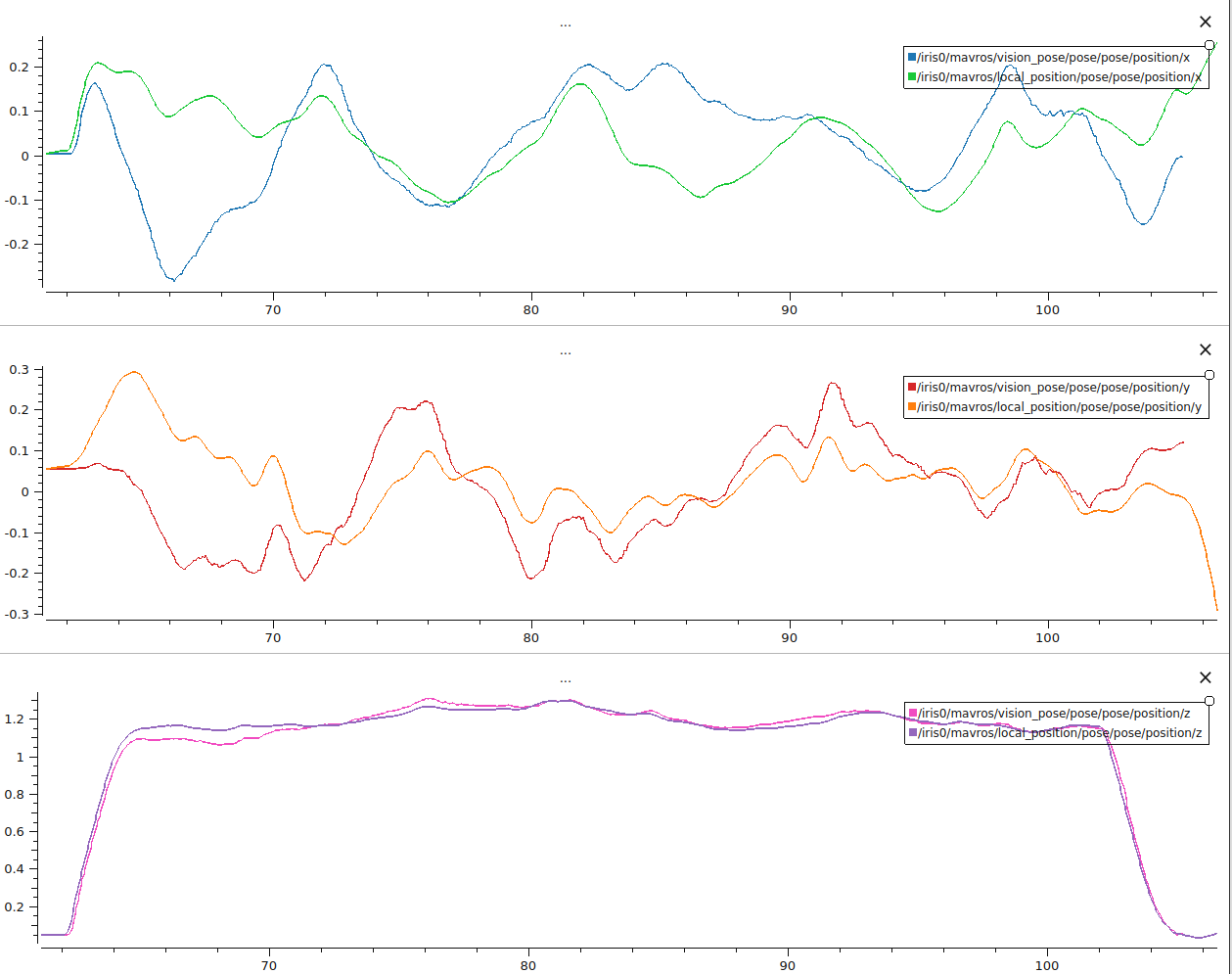The height and width of the screenshot is (974, 1232).
Task: Toggle local_position position/y curve label in legend
Action: point(1059,407)
